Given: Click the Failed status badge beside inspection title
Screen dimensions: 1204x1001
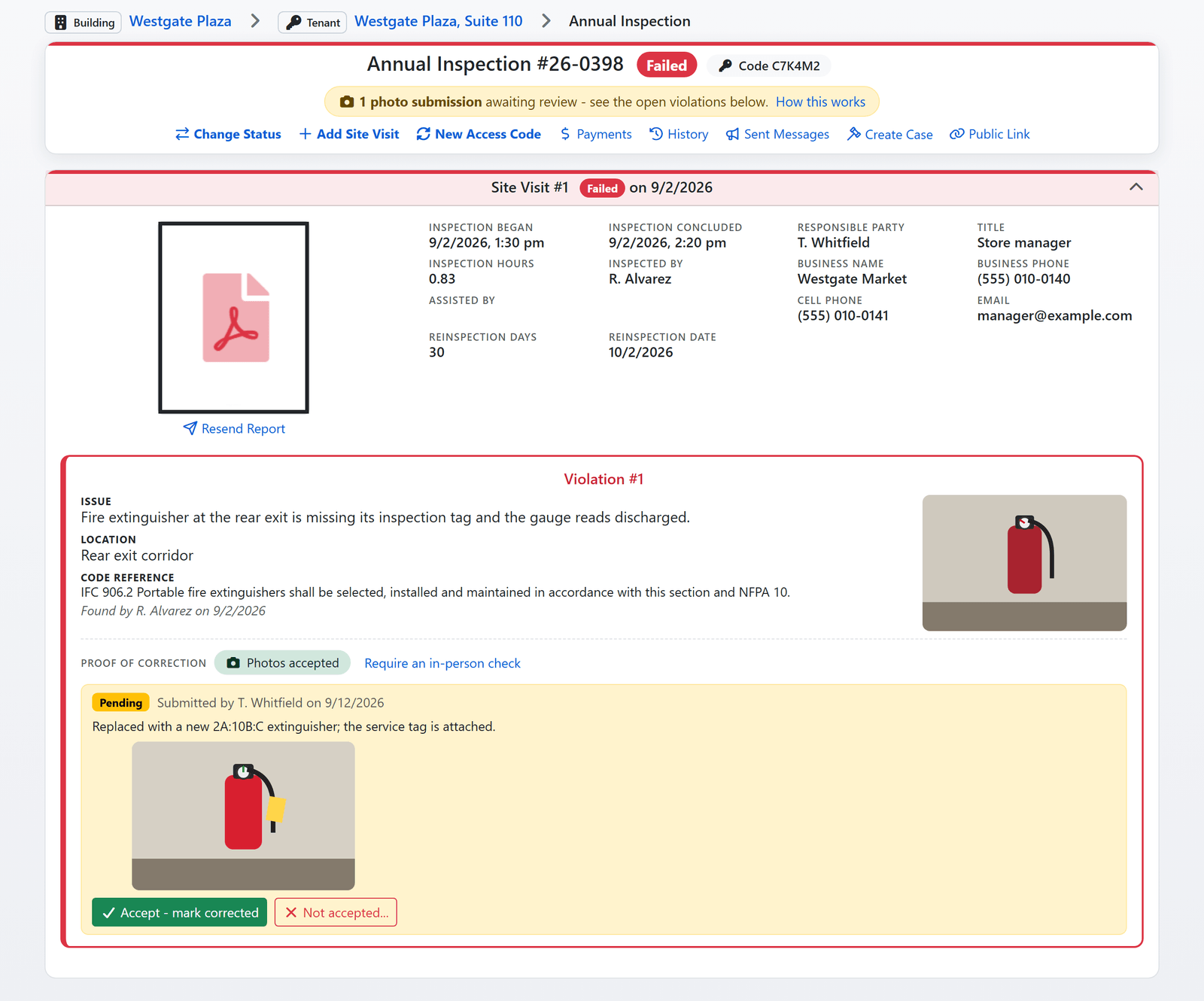Looking at the screenshot, I should click(x=667, y=65).
